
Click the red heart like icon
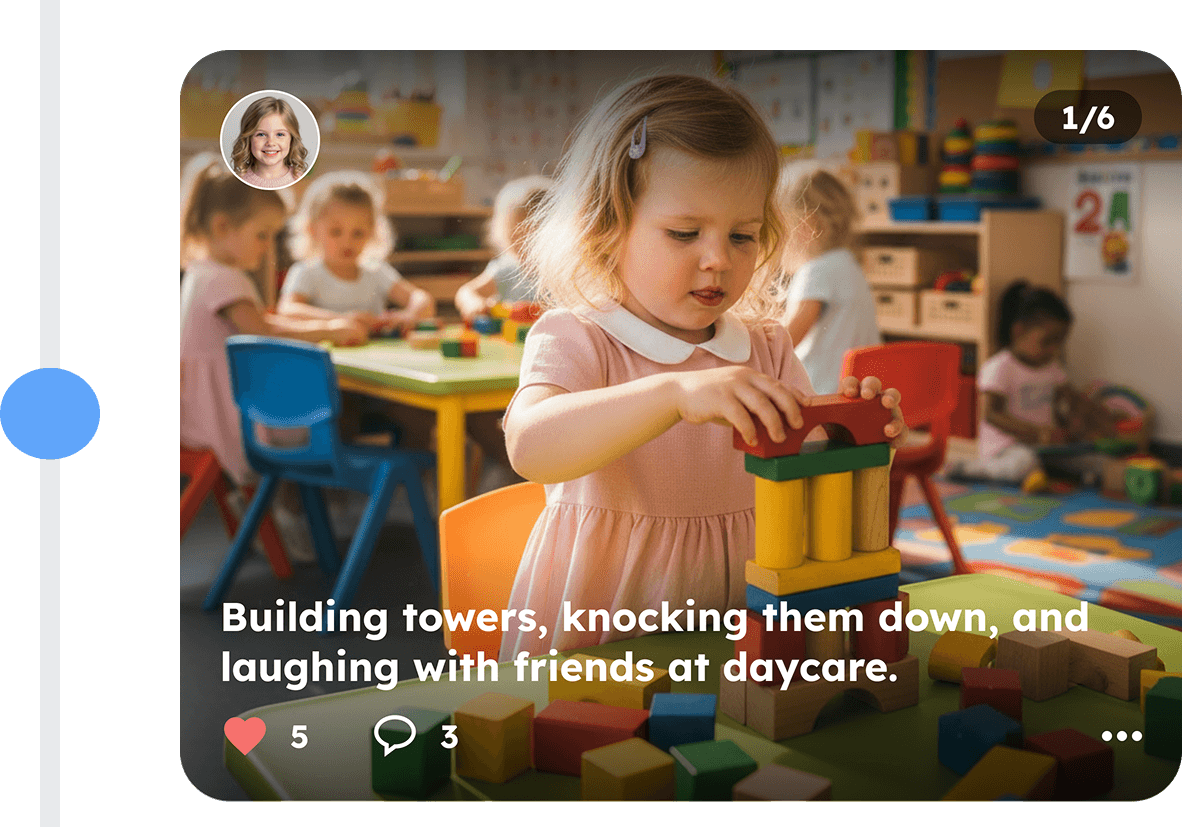click(x=245, y=736)
